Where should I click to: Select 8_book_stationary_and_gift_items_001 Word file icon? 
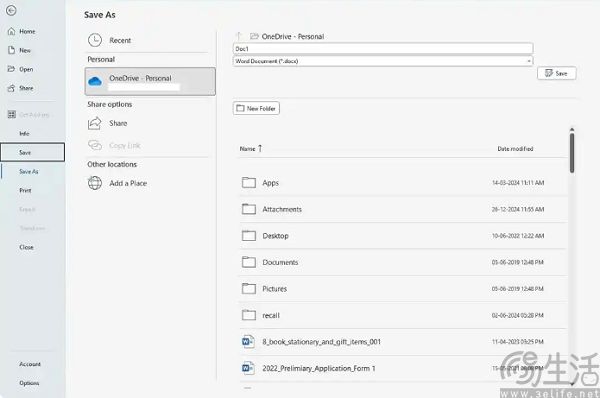tap(248, 341)
